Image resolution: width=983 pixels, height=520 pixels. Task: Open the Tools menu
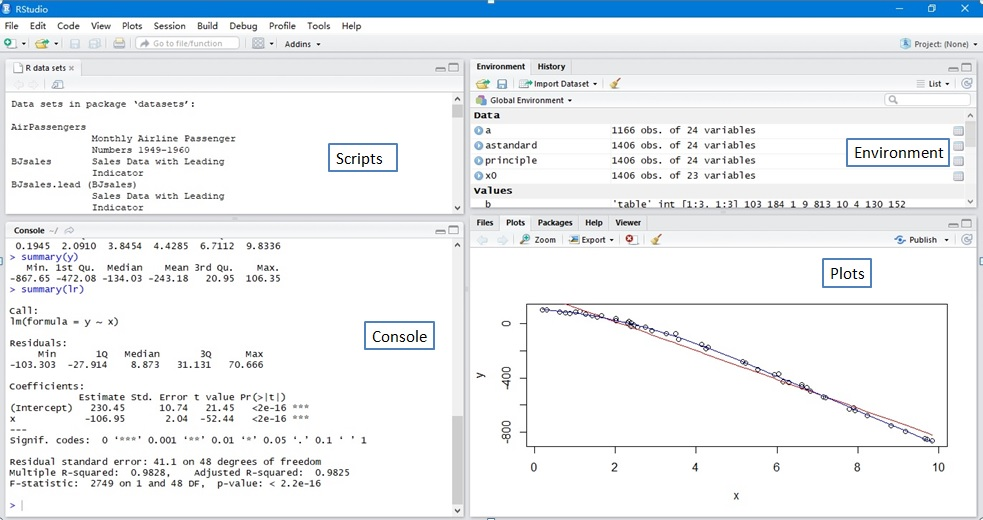tap(318, 26)
